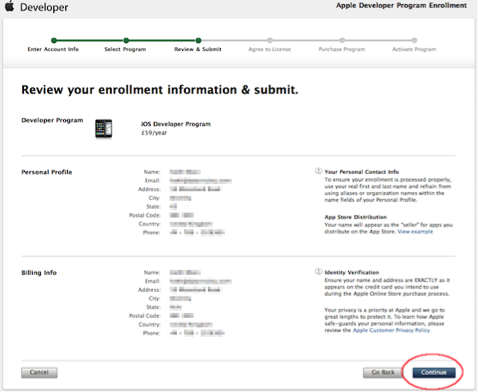Click the Review & Submit progress dot
This screenshot has height=392, width=478.
(x=198, y=40)
